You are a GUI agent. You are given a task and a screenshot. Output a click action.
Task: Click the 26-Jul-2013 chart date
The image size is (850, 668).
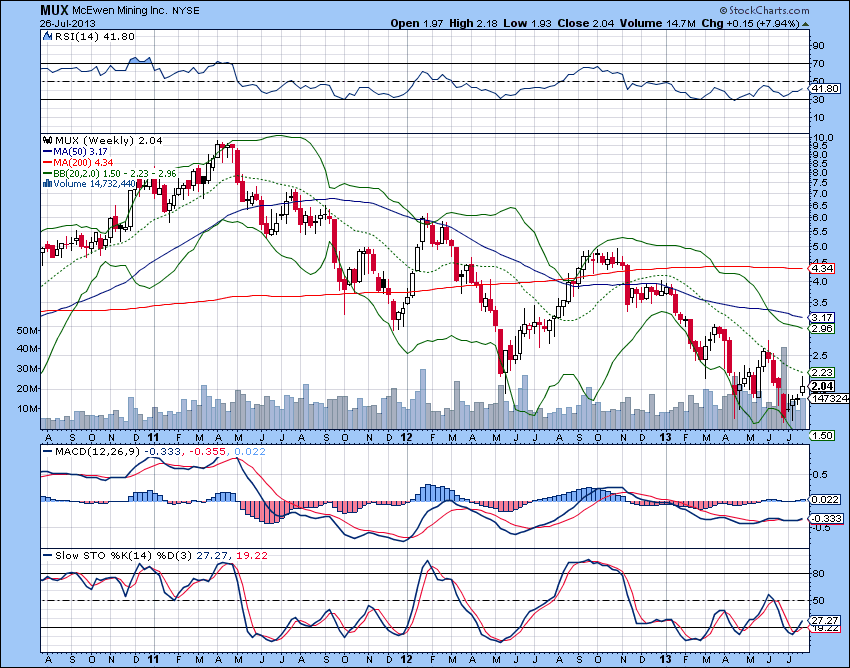coord(68,23)
